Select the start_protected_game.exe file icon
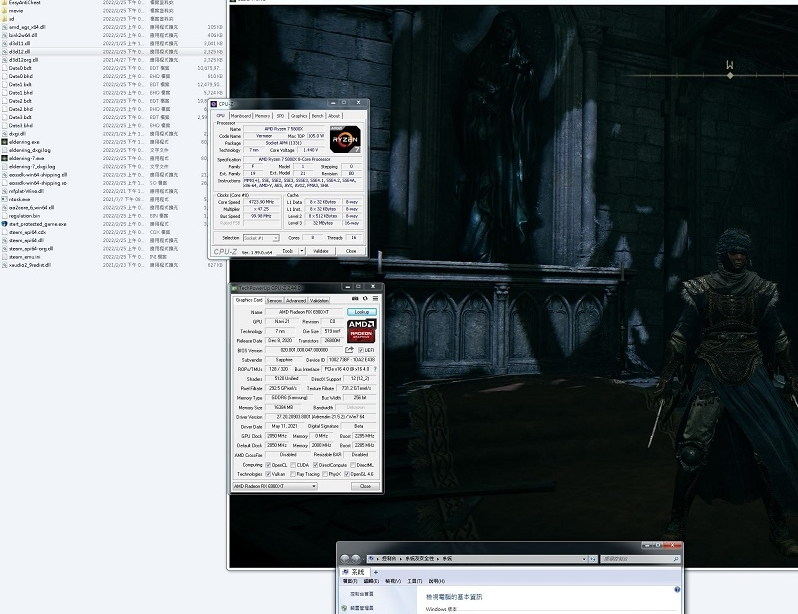This screenshot has height=614, width=798. point(4,224)
